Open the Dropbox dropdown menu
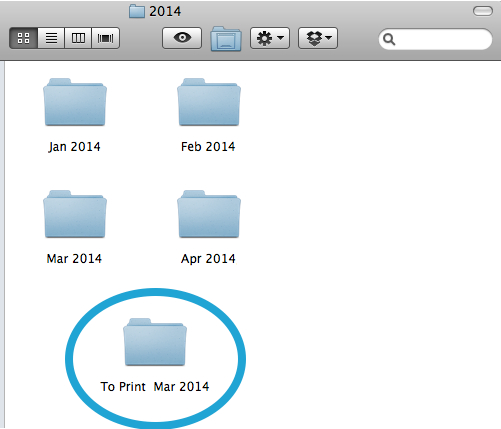The height and width of the screenshot is (429, 501). coord(318,38)
